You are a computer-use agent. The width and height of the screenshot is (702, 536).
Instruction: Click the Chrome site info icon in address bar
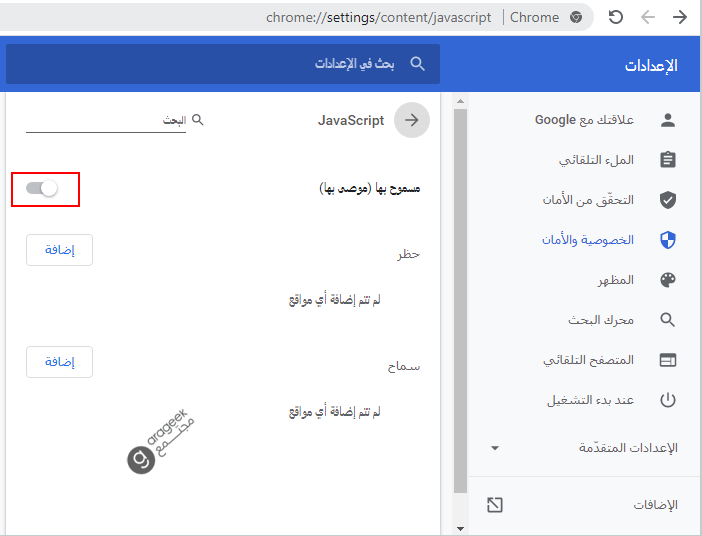pyautogui.click(x=576, y=17)
